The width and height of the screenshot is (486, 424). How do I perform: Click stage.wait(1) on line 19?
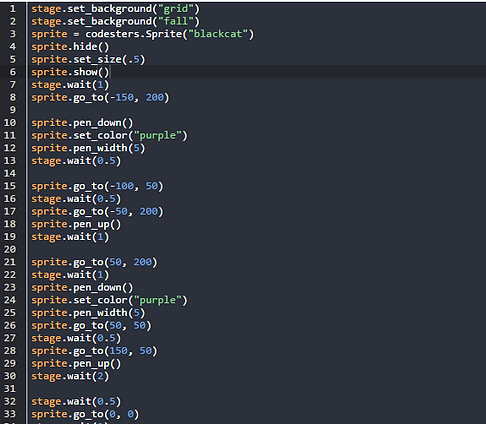pos(70,237)
